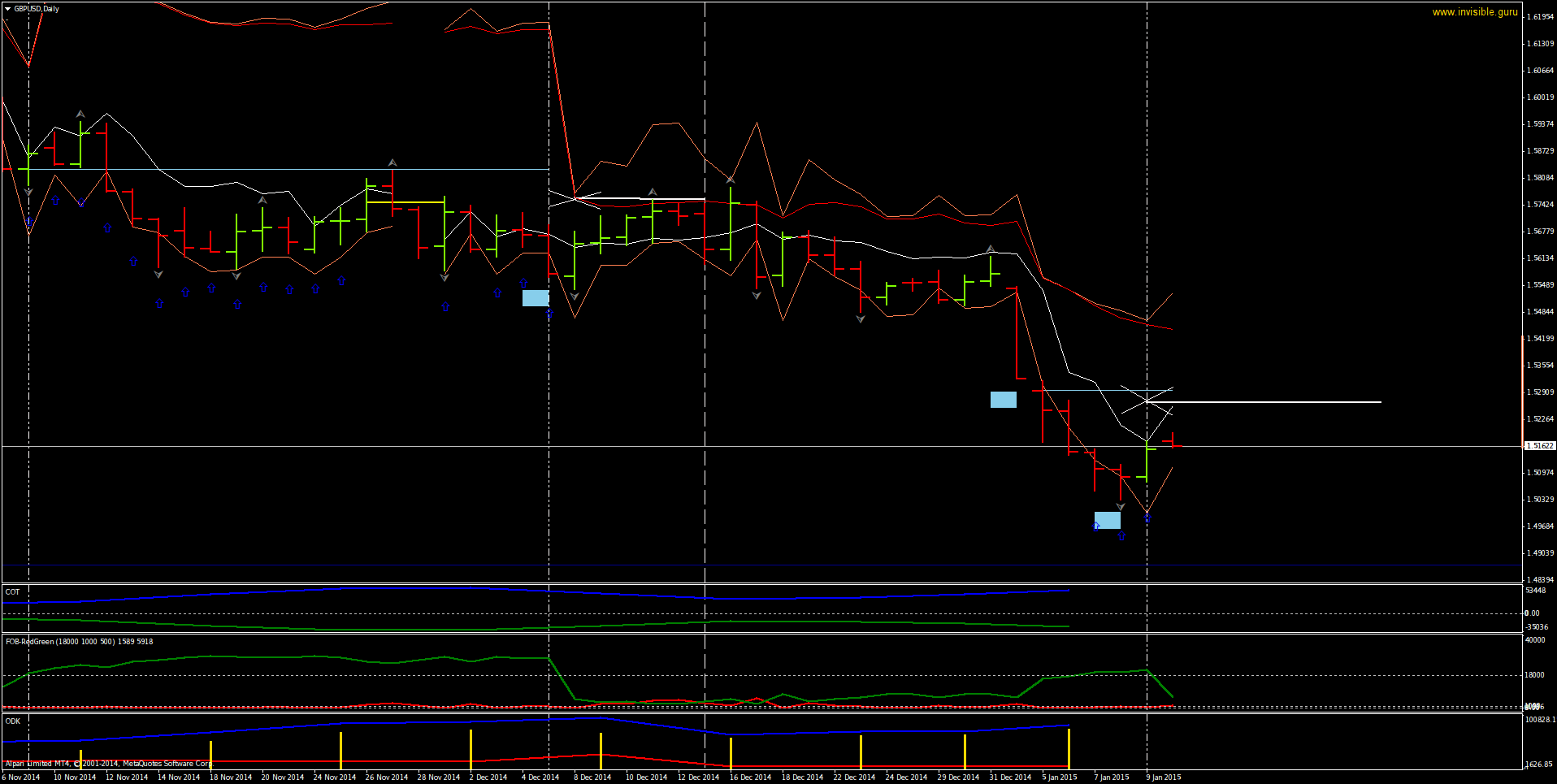
Task: Click the -35036 scale value in COT window
Action: 1537,627
